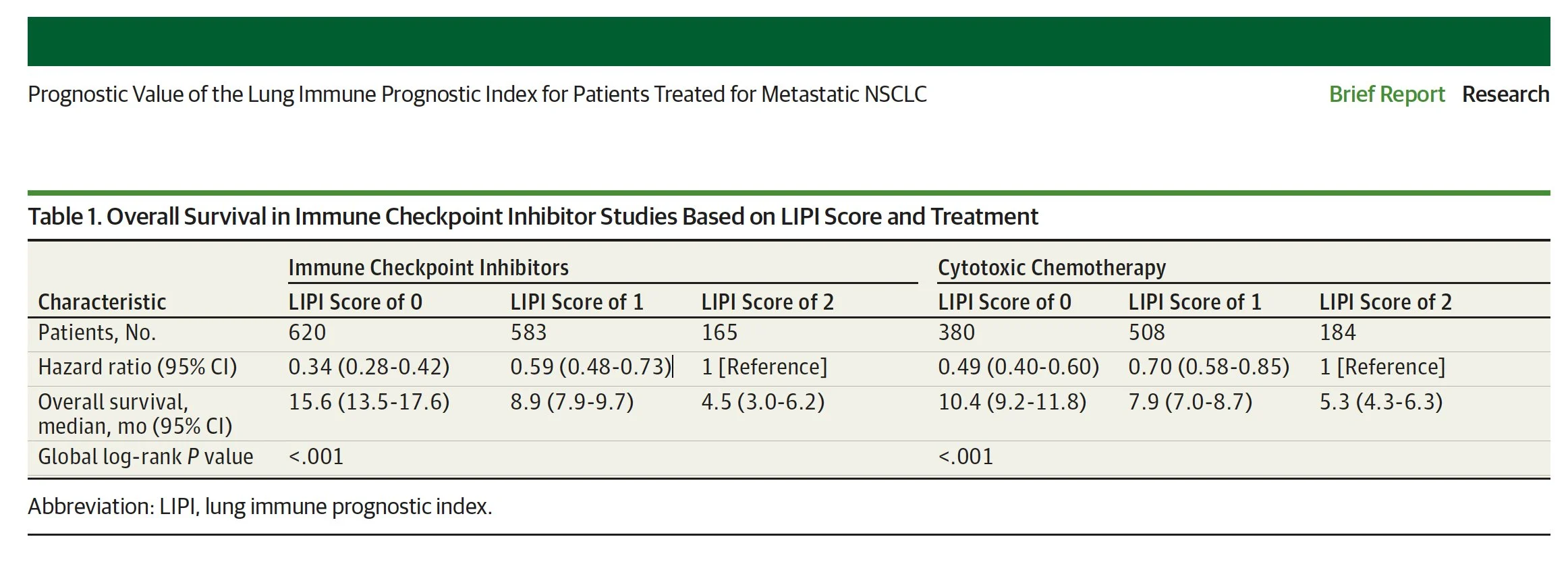1568x564 pixels.
Task: Select the Table 1 title text
Action: coord(532,217)
